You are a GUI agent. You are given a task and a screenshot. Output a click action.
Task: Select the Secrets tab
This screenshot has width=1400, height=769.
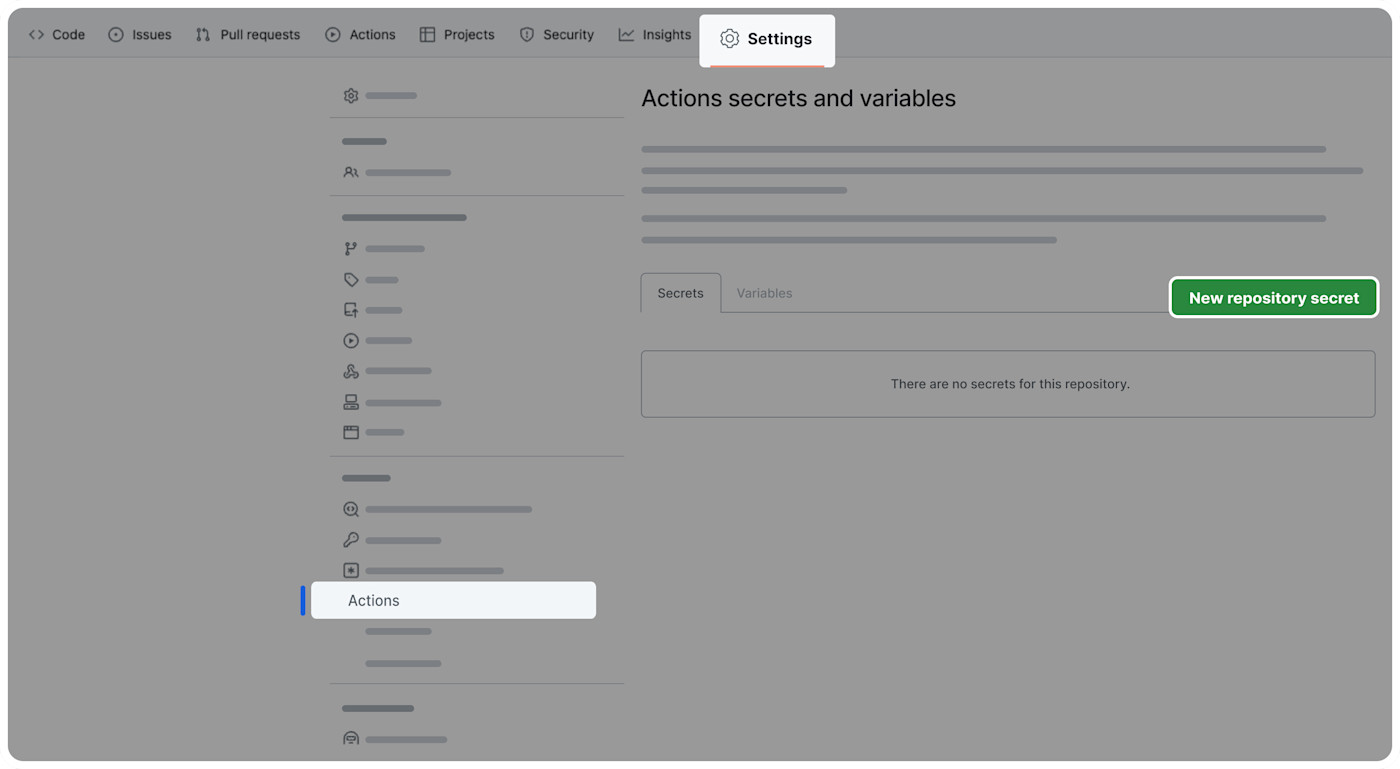(680, 293)
